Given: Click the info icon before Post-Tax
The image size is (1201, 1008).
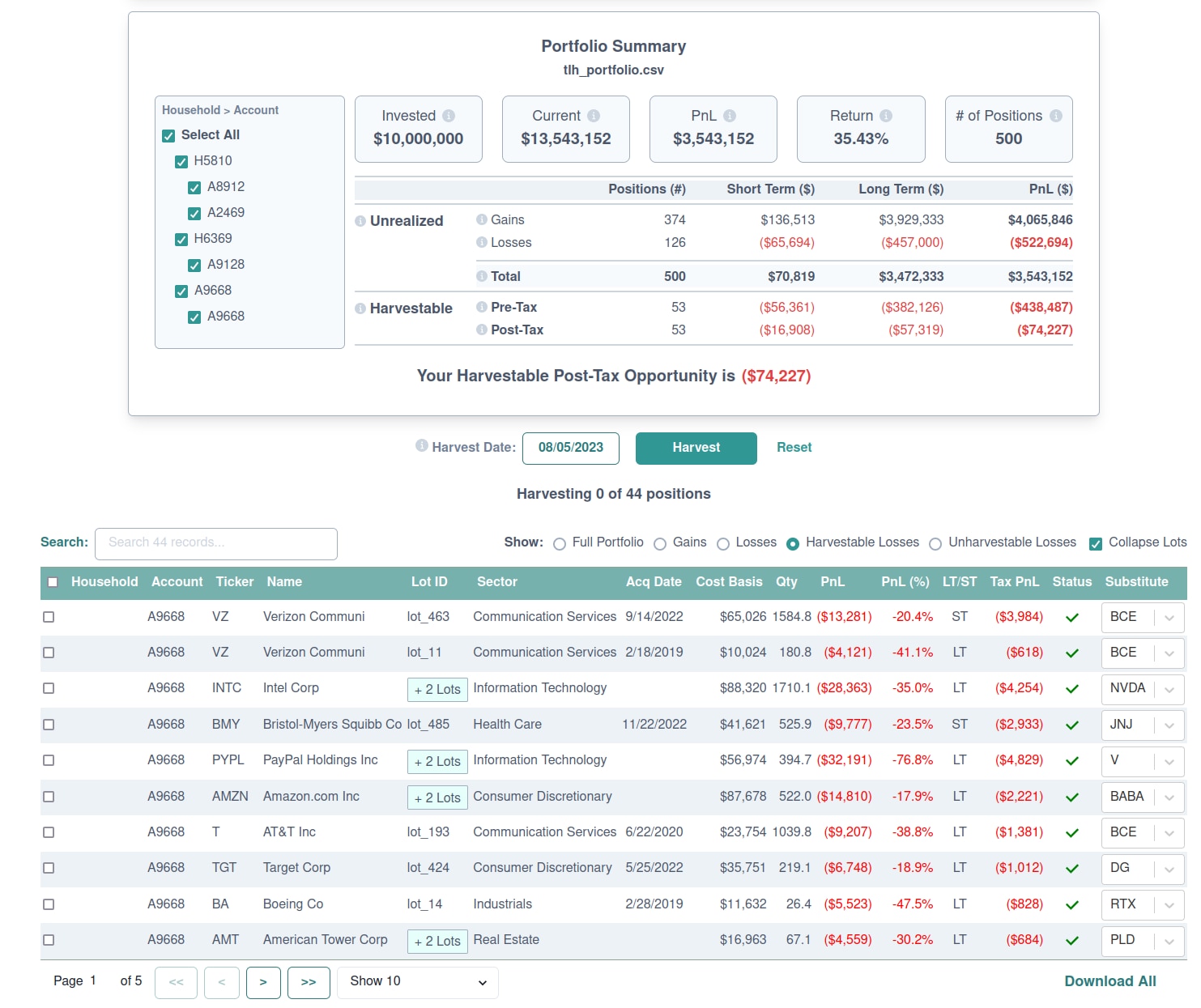Looking at the screenshot, I should (x=482, y=330).
